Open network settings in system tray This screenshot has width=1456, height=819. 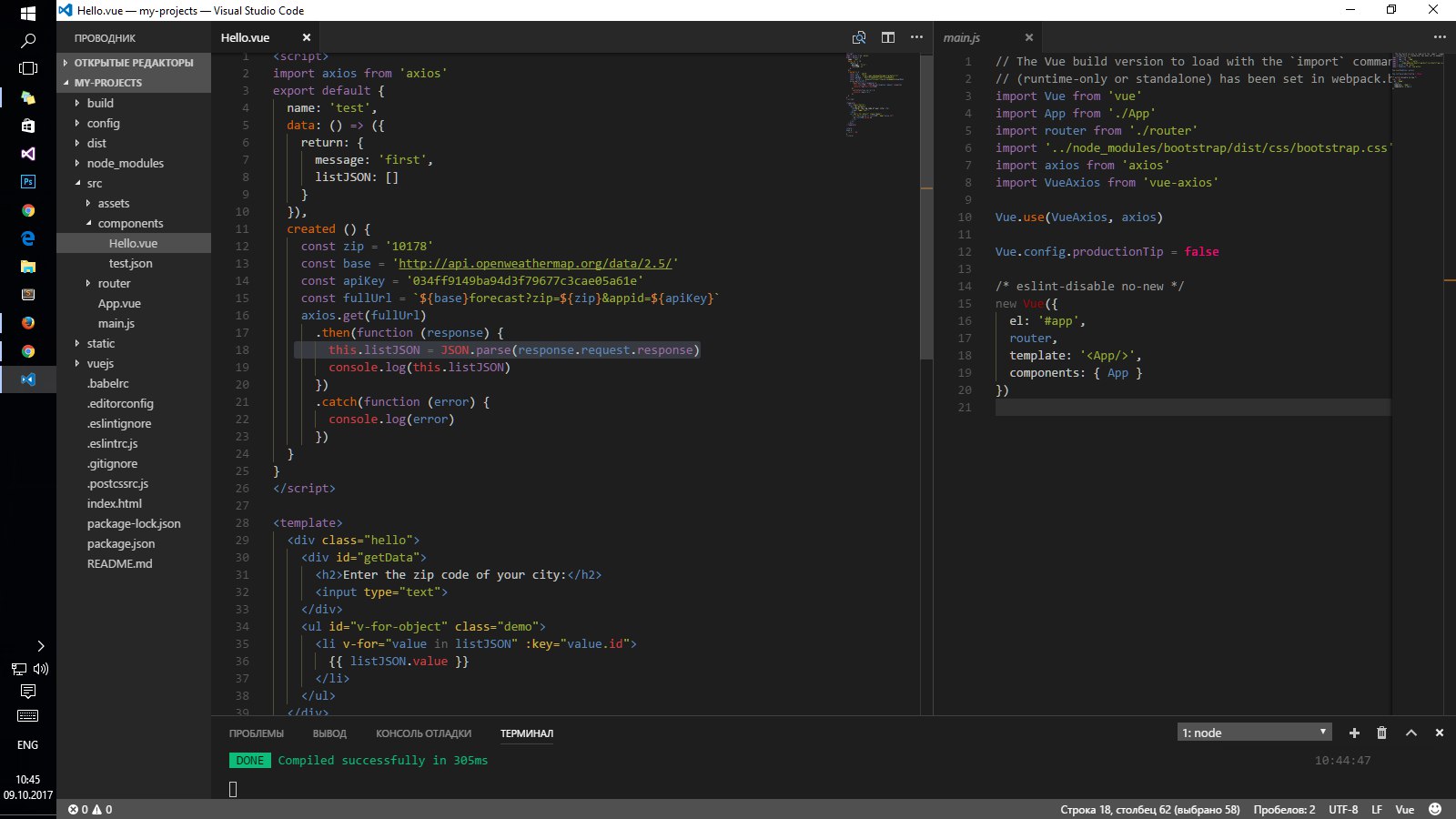(x=18, y=669)
